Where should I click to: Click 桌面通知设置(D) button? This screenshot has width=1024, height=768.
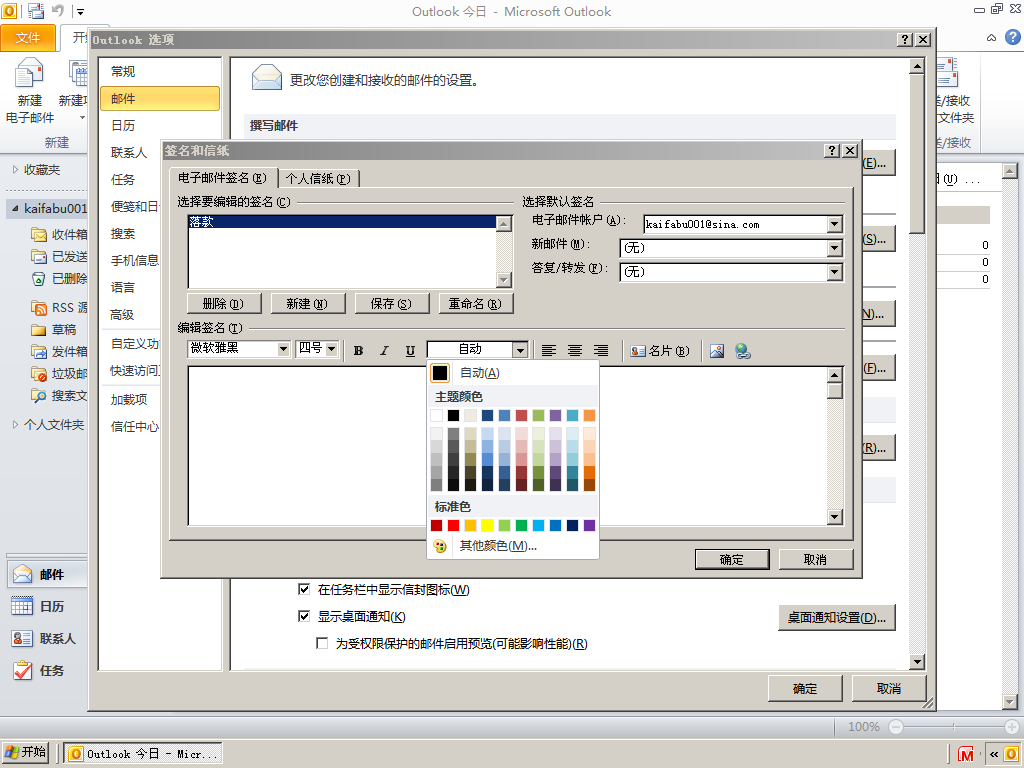click(x=837, y=617)
